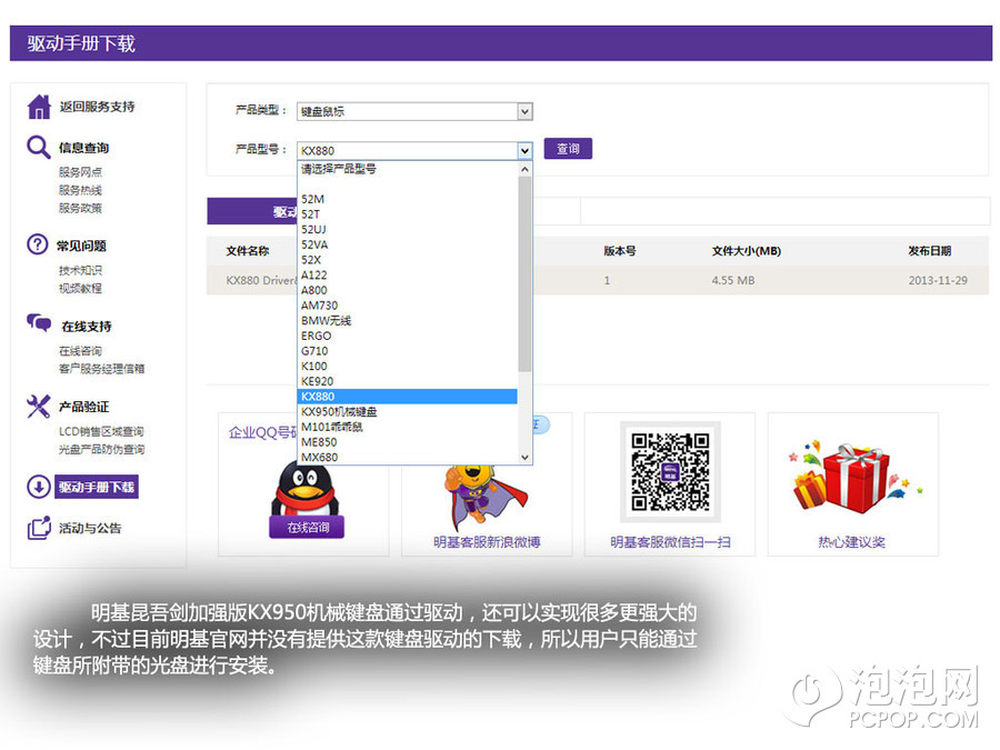The image size is (1000, 750).
Task: Open LCD销售区域查询 link
Action: [101, 431]
